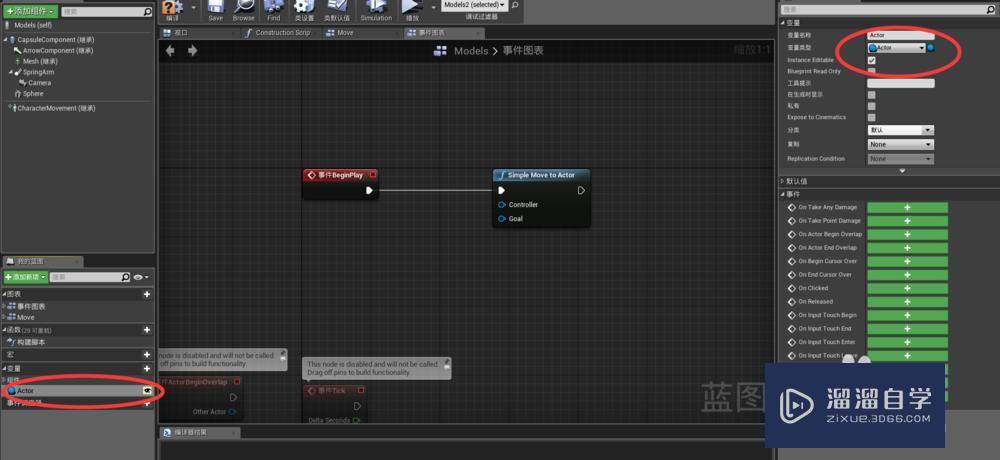Select Mesh component in tree

[x=40, y=61]
